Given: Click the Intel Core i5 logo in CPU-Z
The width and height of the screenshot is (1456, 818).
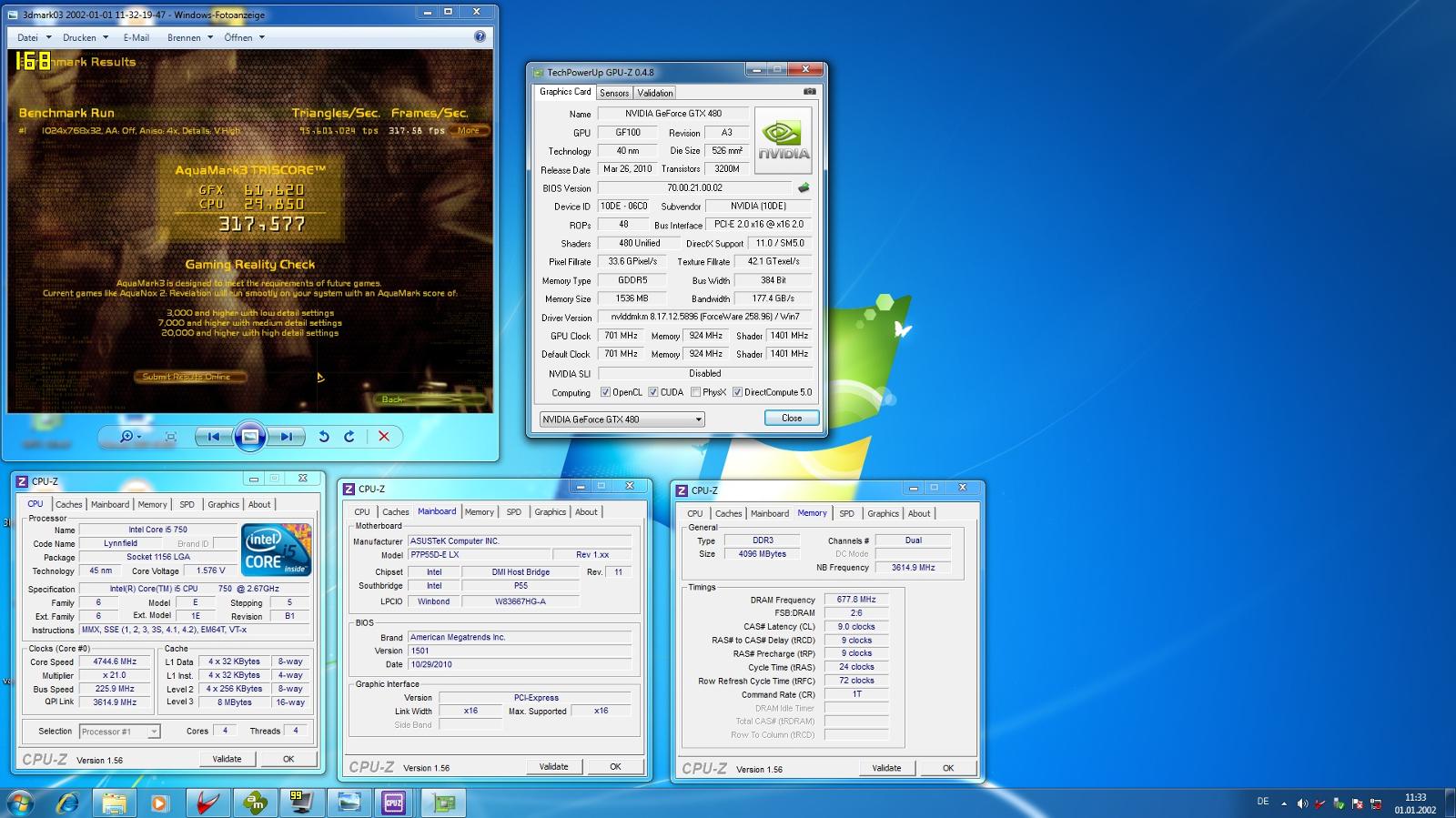Looking at the screenshot, I should point(278,549).
